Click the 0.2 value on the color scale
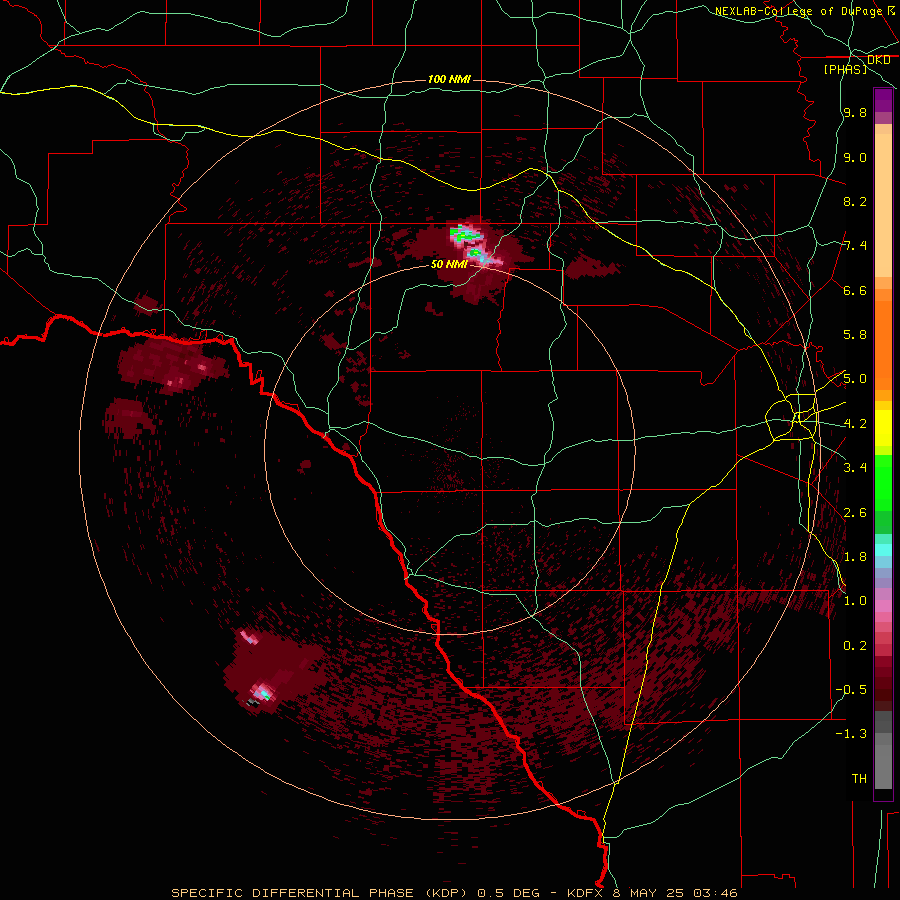 [x=855, y=646]
